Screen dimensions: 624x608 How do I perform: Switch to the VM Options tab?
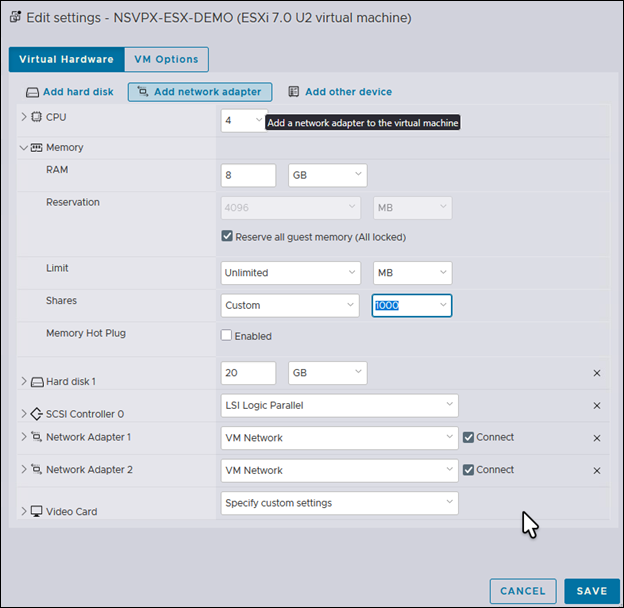coord(166,59)
